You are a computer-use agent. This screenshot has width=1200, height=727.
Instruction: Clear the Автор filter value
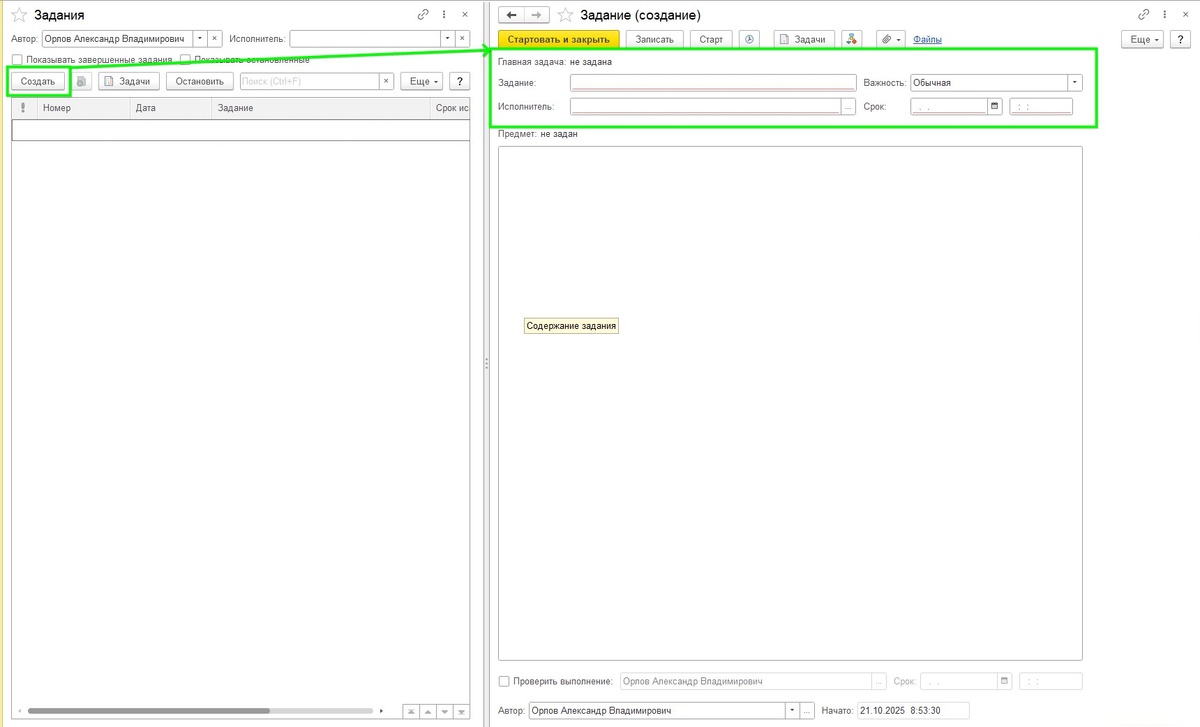[x=214, y=38]
